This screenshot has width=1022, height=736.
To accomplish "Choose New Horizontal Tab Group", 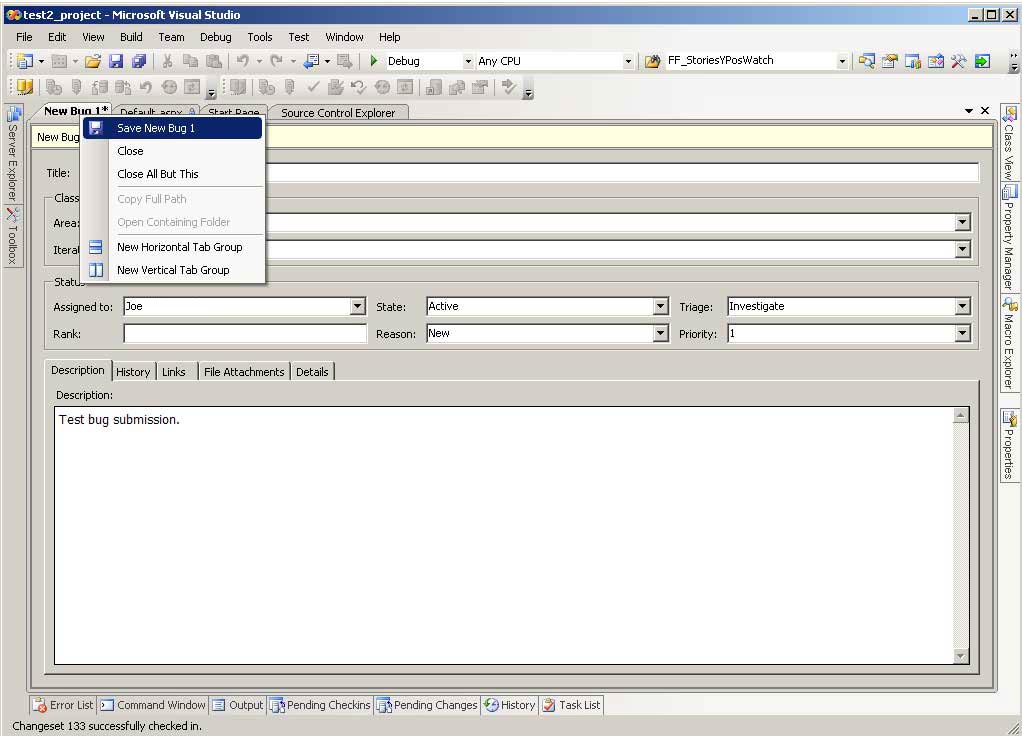I will (173, 247).
